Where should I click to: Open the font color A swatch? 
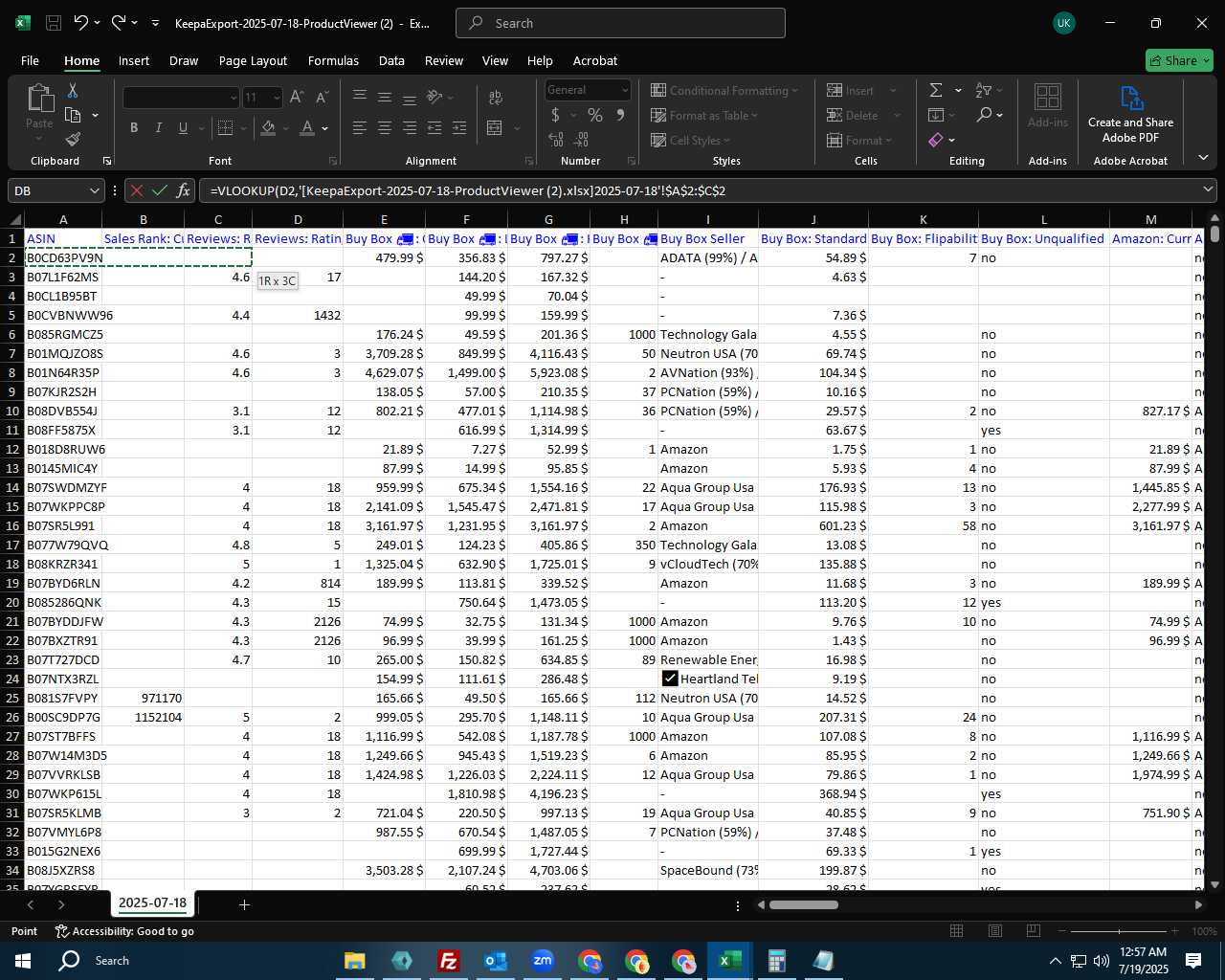click(307, 127)
